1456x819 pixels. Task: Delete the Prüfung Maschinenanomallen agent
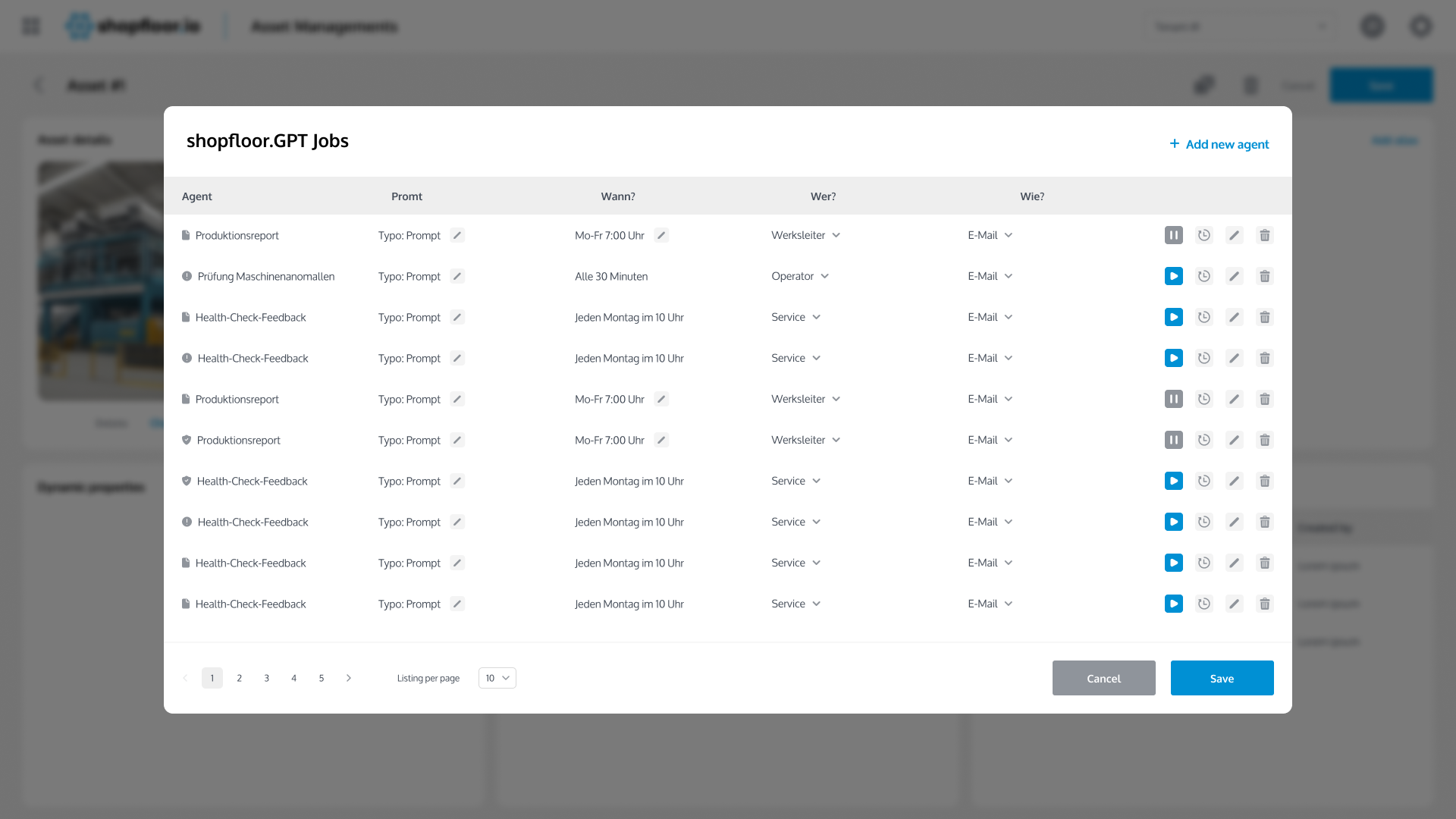tap(1264, 276)
